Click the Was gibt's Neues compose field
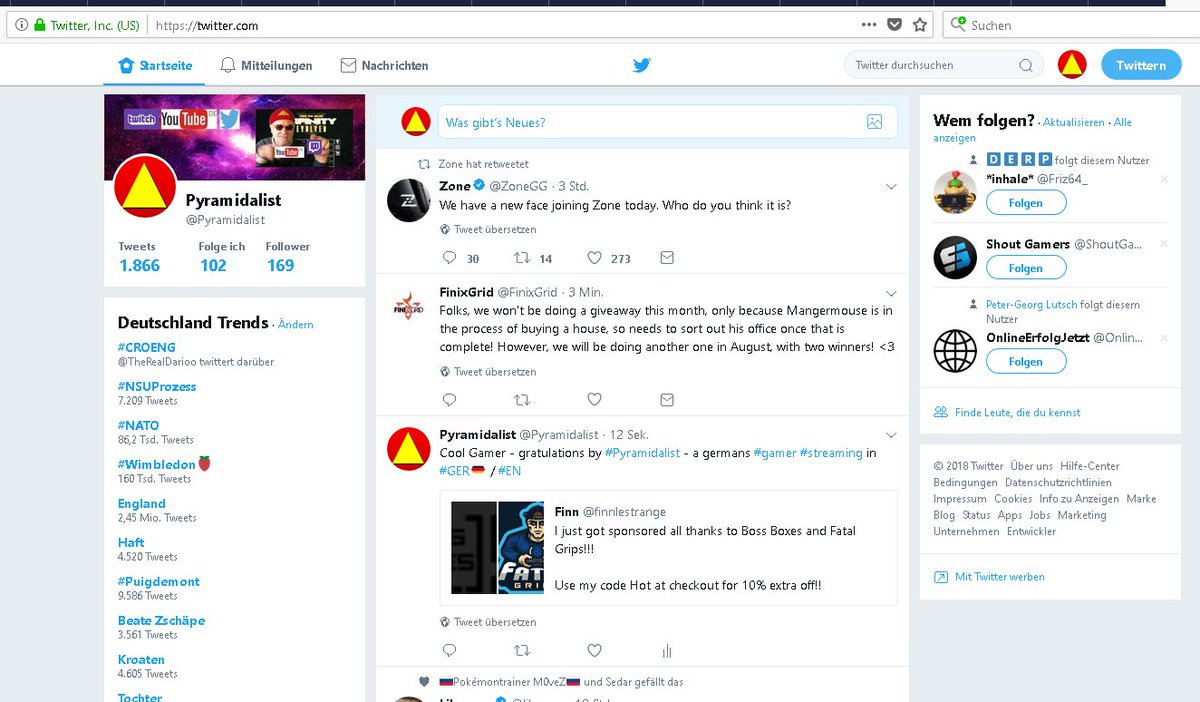The height and width of the screenshot is (702, 1200). (x=667, y=122)
